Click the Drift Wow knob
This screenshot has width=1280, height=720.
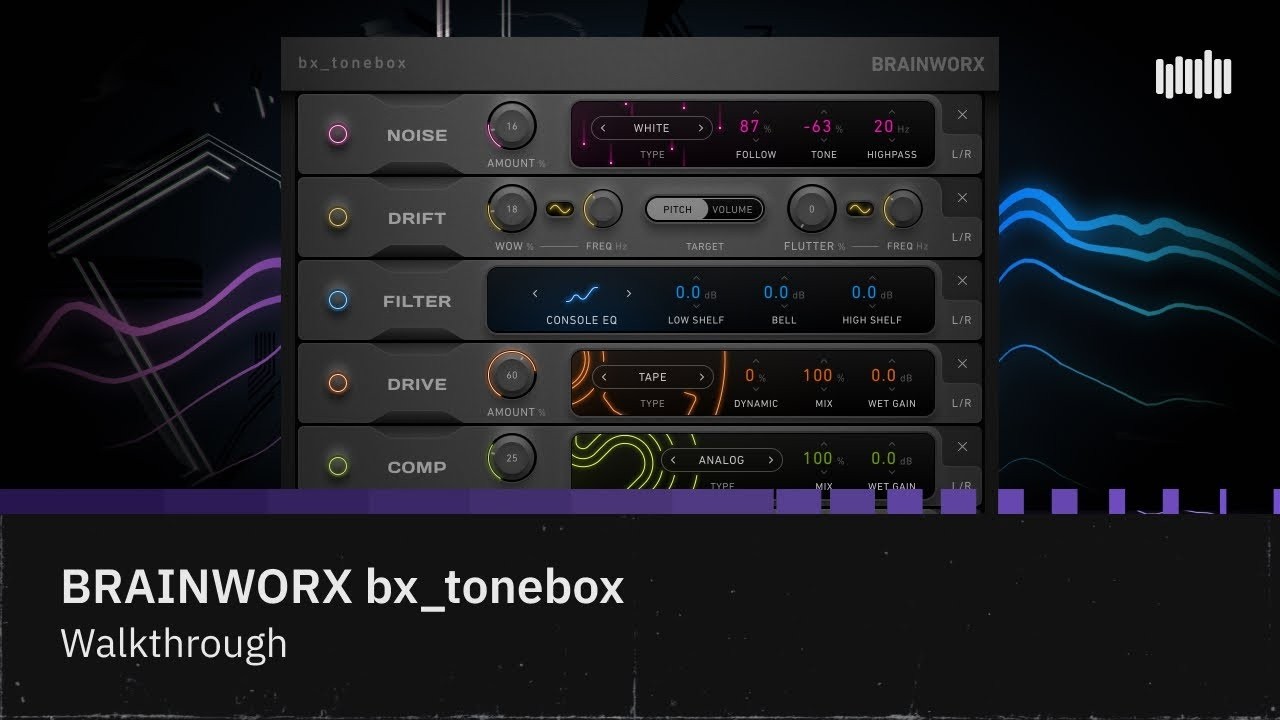(x=512, y=210)
